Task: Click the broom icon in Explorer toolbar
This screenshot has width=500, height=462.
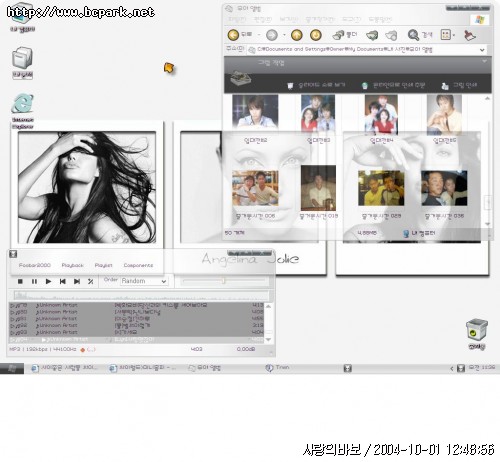Action: coord(470,35)
